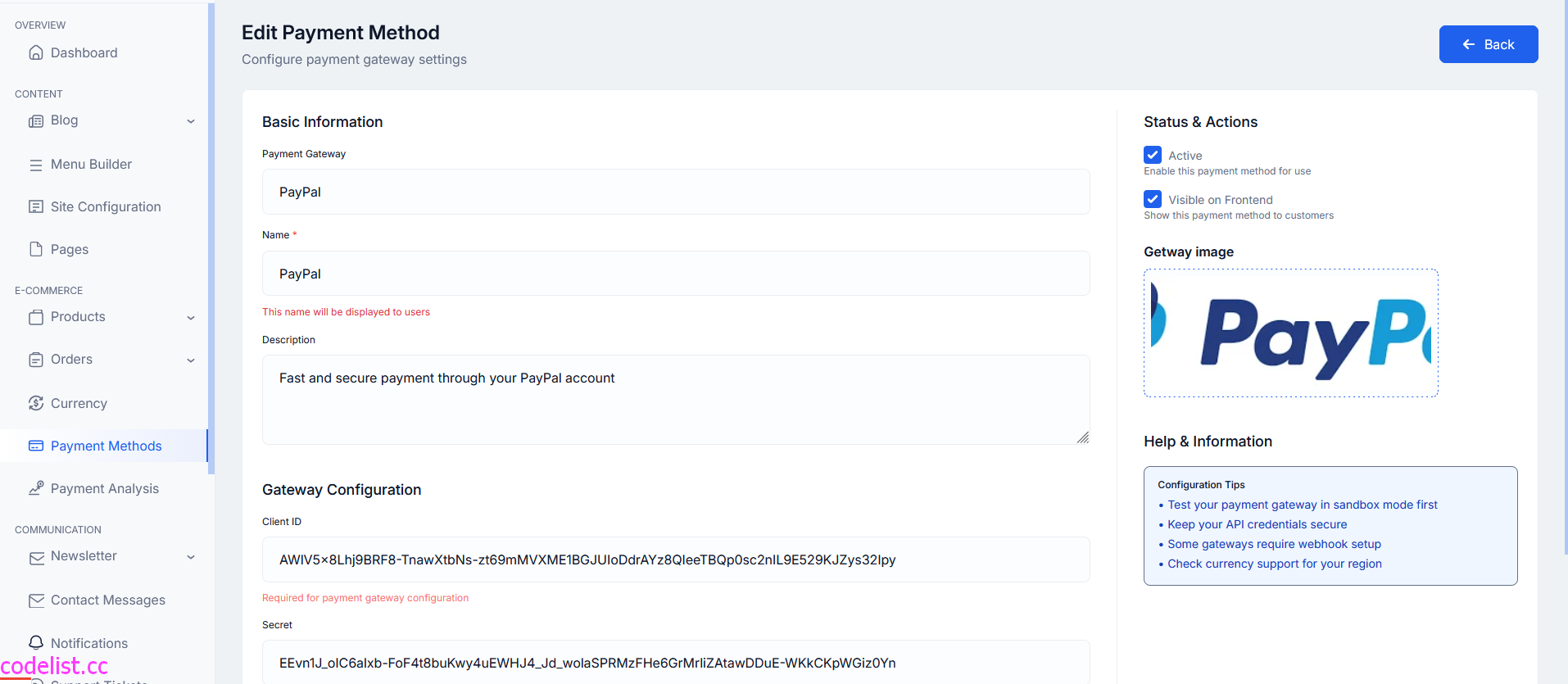1568x684 pixels.
Task: Expand the Newsletter submenu chevron
Action: point(191,557)
